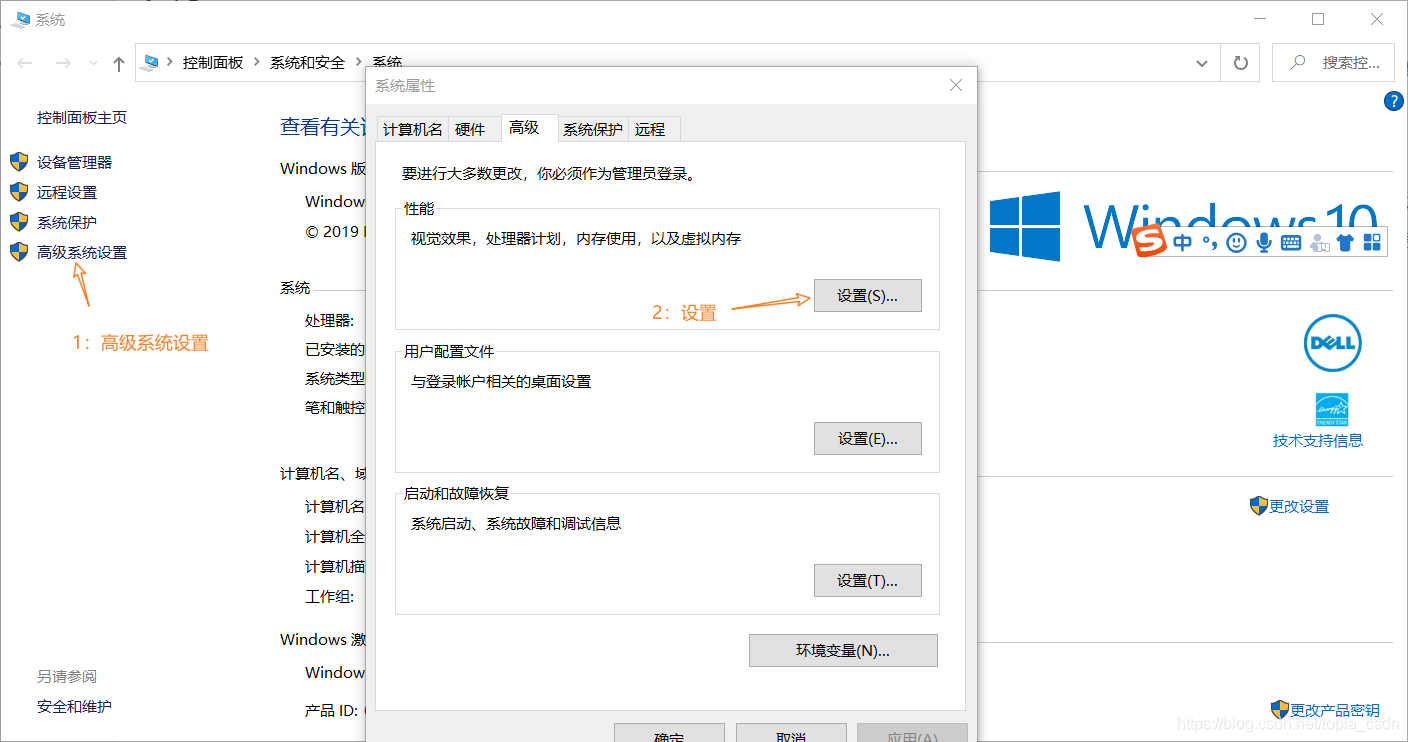Click the system window title icon
The height and width of the screenshot is (742, 1408).
20,19
